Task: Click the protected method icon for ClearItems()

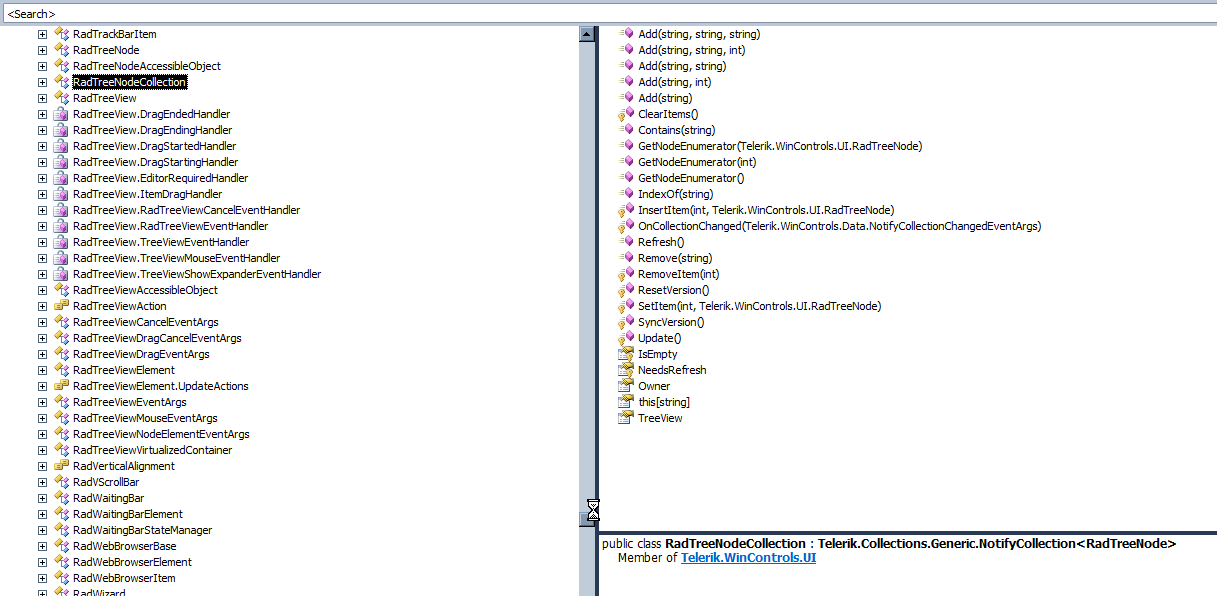Action: coord(626,114)
